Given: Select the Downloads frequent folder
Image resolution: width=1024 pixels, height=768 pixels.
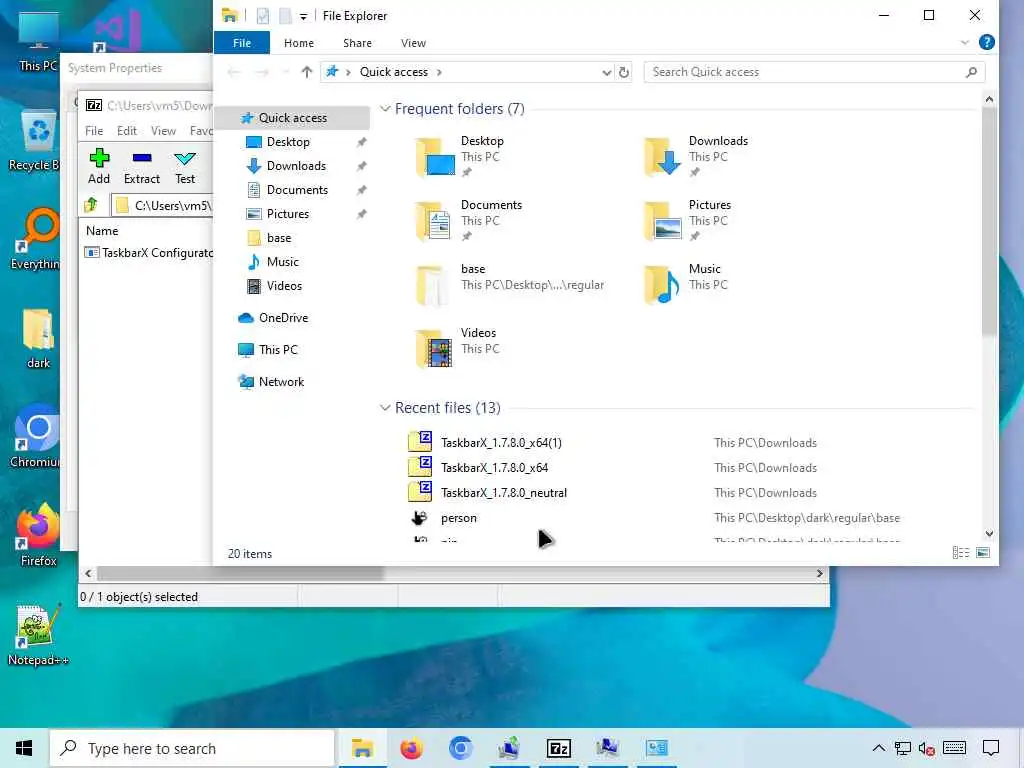Looking at the screenshot, I should (696, 156).
